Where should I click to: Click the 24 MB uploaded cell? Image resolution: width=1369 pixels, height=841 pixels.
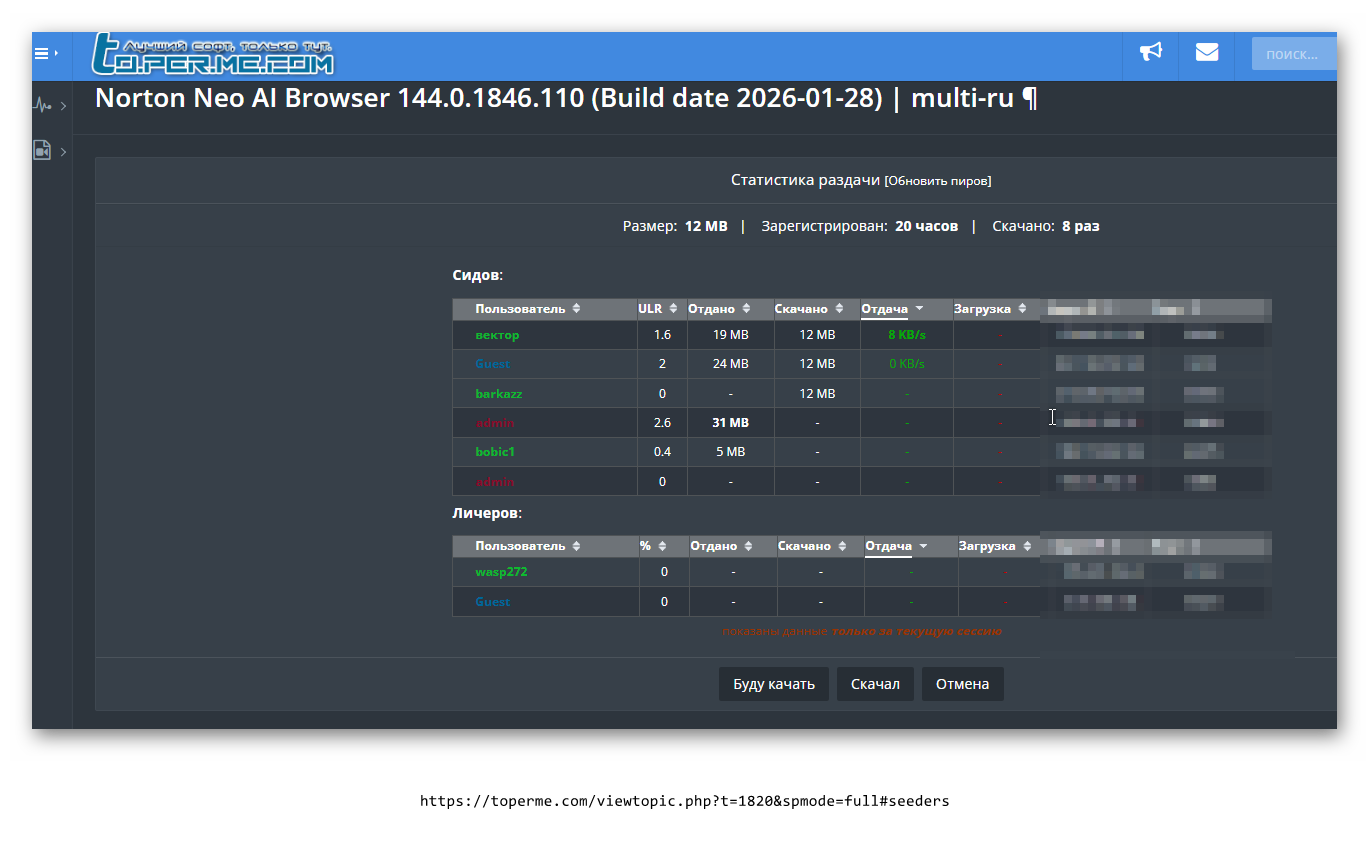click(x=730, y=364)
